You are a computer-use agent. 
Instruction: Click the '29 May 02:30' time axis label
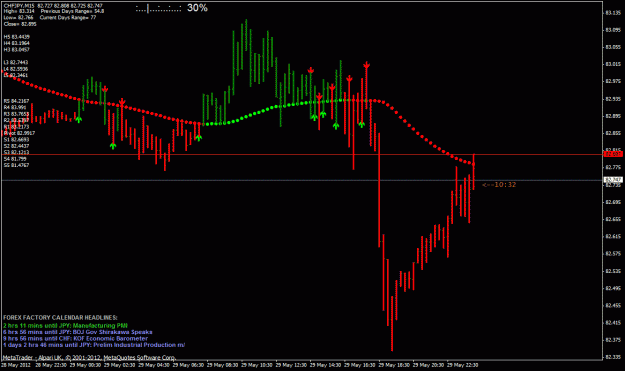pyautogui.click(x=119, y=365)
